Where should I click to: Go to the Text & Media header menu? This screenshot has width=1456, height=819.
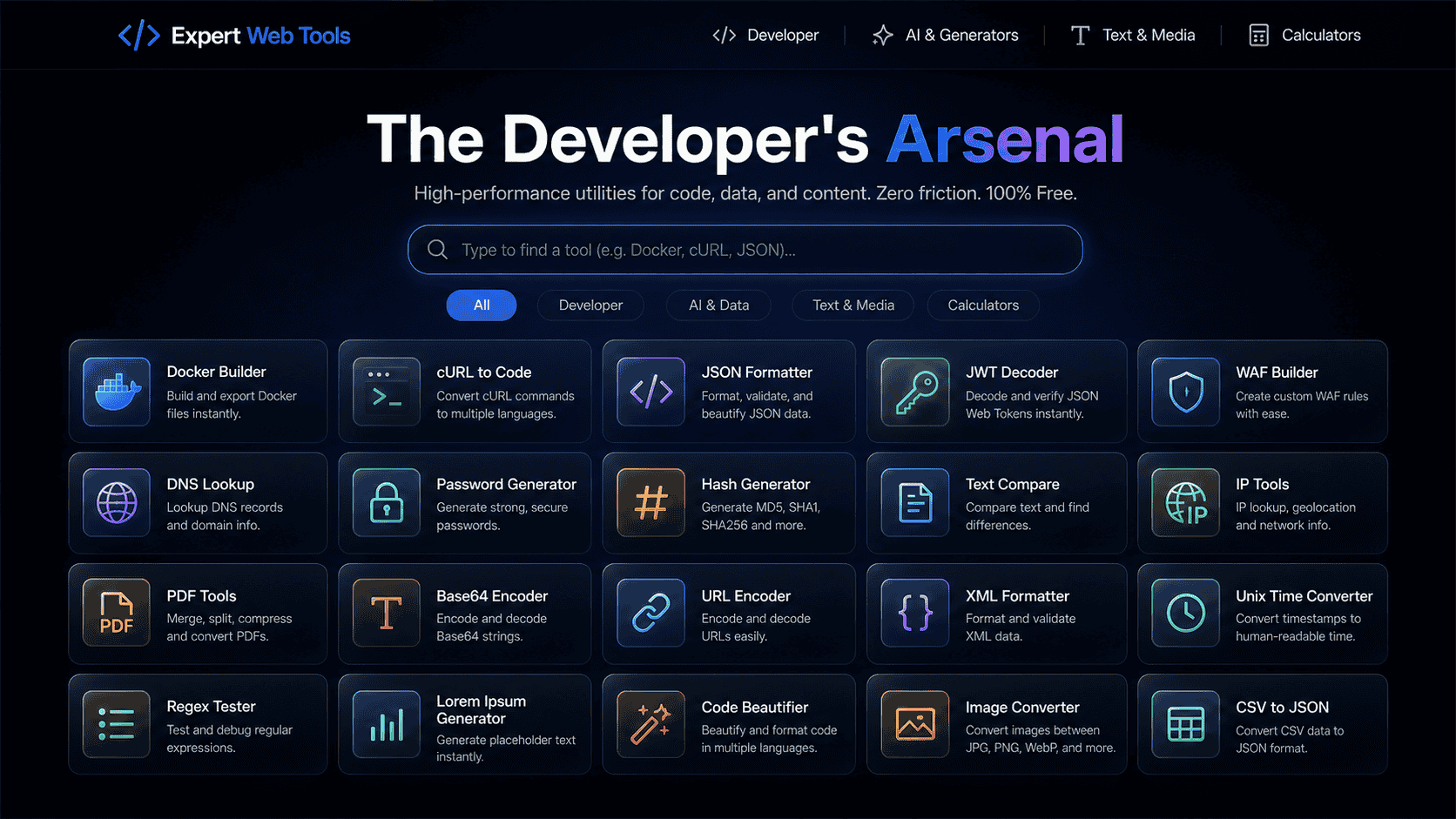click(1132, 35)
